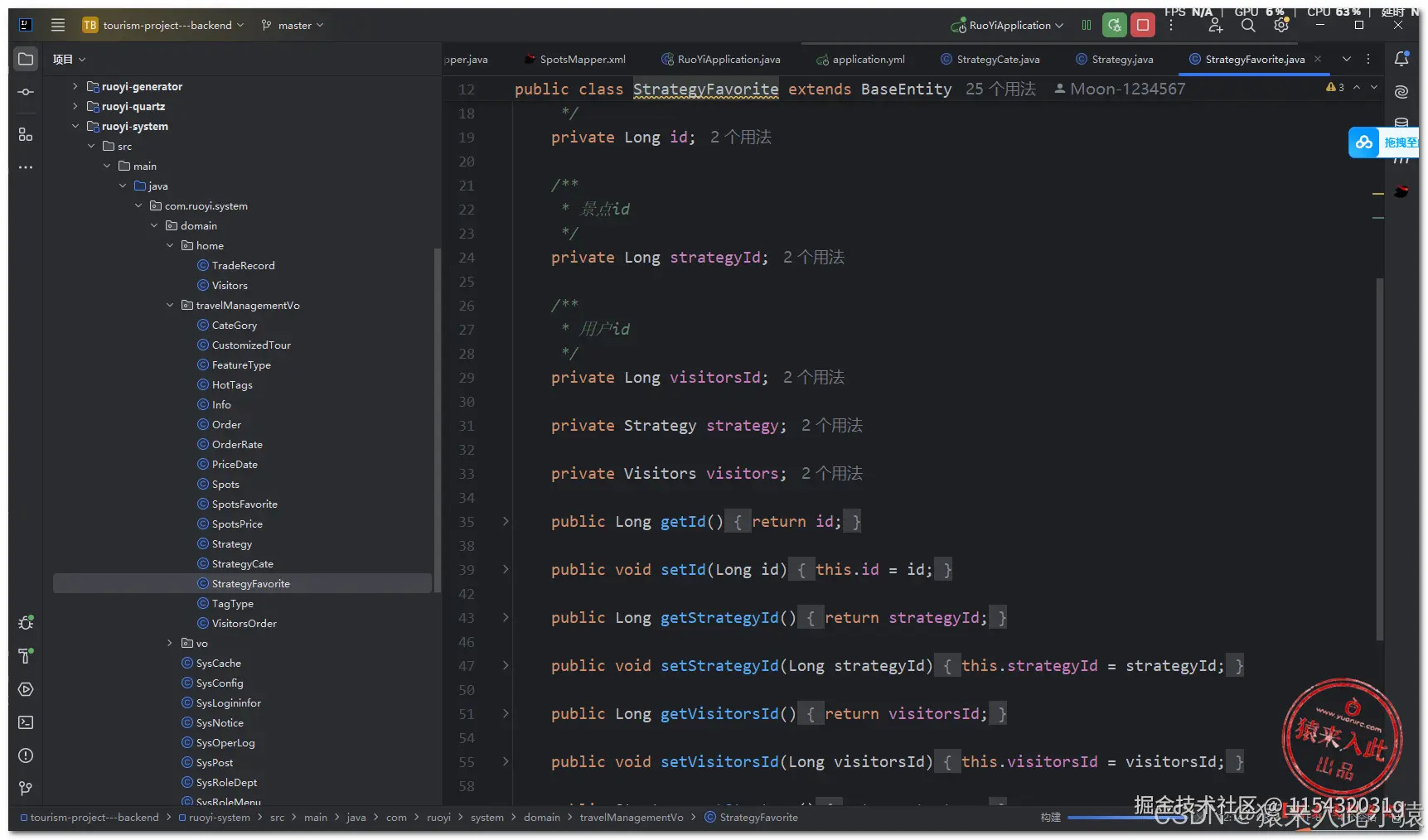The width and height of the screenshot is (1428, 840).
Task: Unfold the setStrategyId method body
Action: tap(506, 665)
